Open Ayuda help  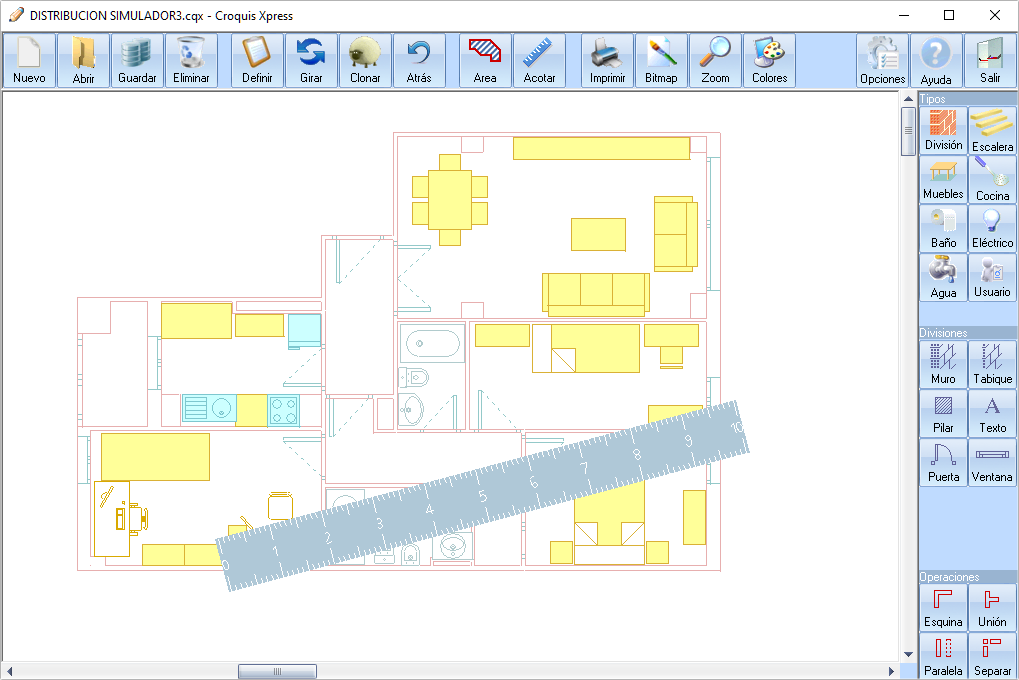click(x=936, y=61)
